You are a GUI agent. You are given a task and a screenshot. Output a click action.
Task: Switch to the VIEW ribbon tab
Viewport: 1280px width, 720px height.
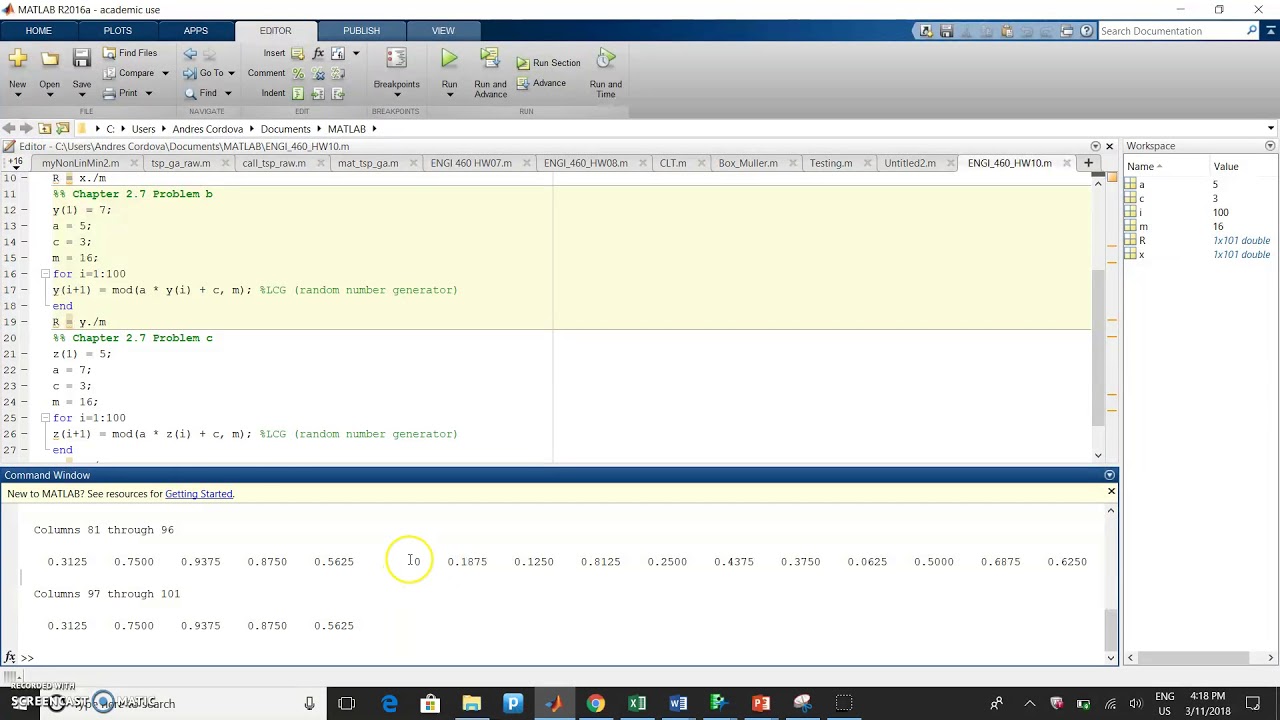pos(443,31)
